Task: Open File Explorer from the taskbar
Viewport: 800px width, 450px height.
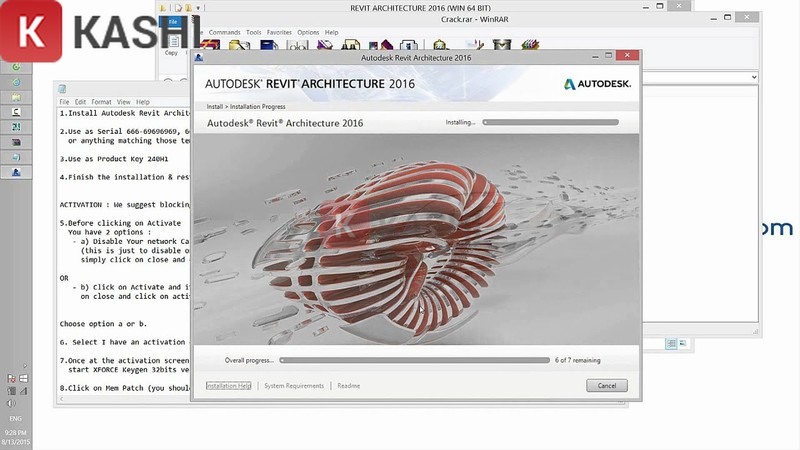Action: pos(16,97)
